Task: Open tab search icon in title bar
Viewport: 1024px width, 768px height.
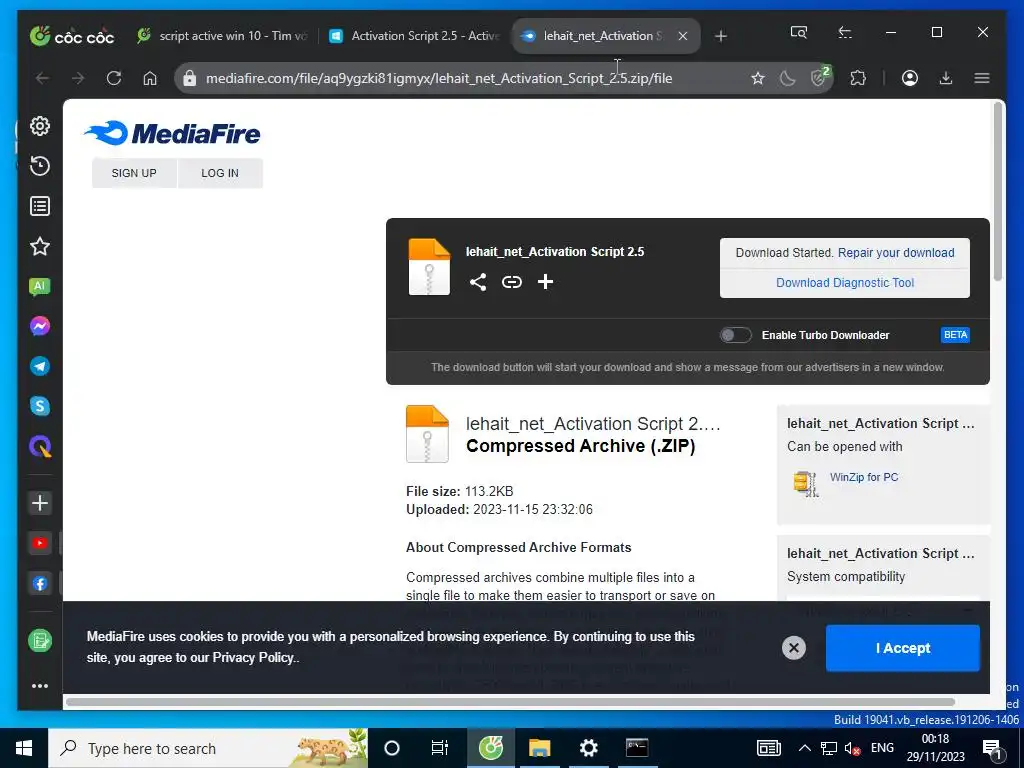Action: pos(799,32)
